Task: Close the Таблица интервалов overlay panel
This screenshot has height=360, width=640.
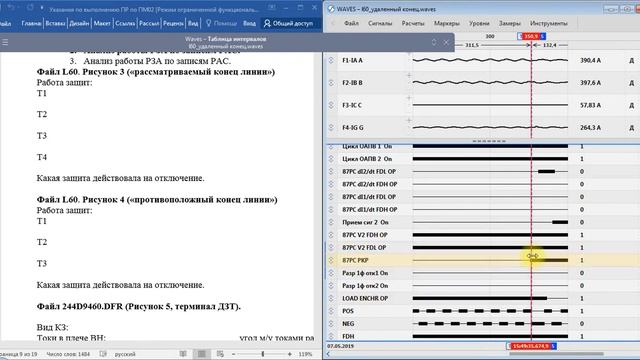Action: [446, 42]
